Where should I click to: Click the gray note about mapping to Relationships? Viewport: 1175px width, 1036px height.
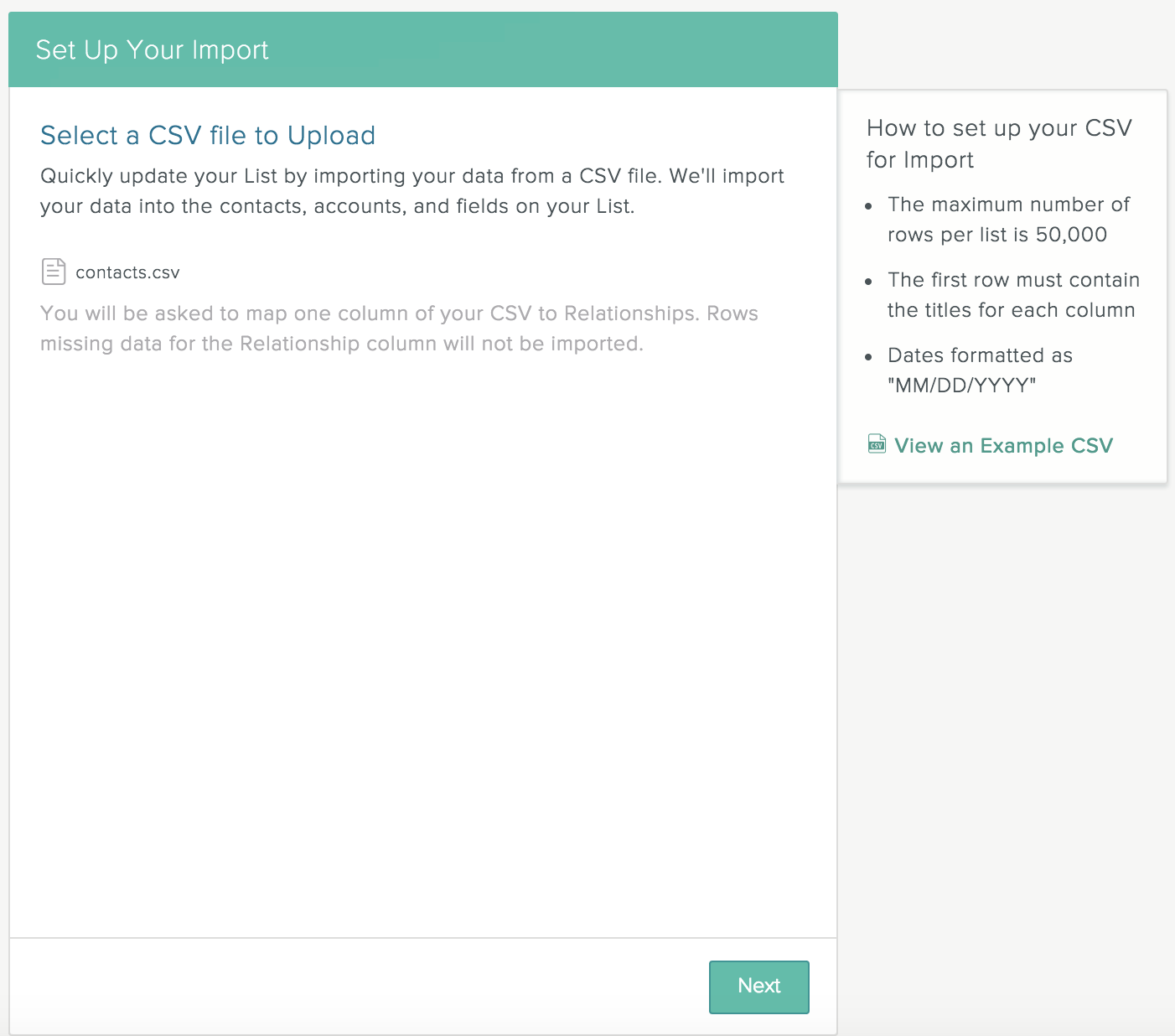[399, 329]
